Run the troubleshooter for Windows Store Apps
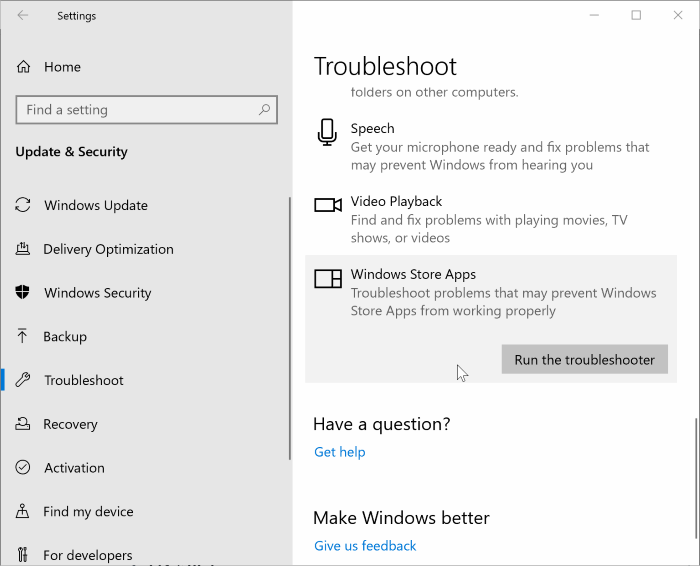The height and width of the screenshot is (566, 700). click(x=584, y=359)
